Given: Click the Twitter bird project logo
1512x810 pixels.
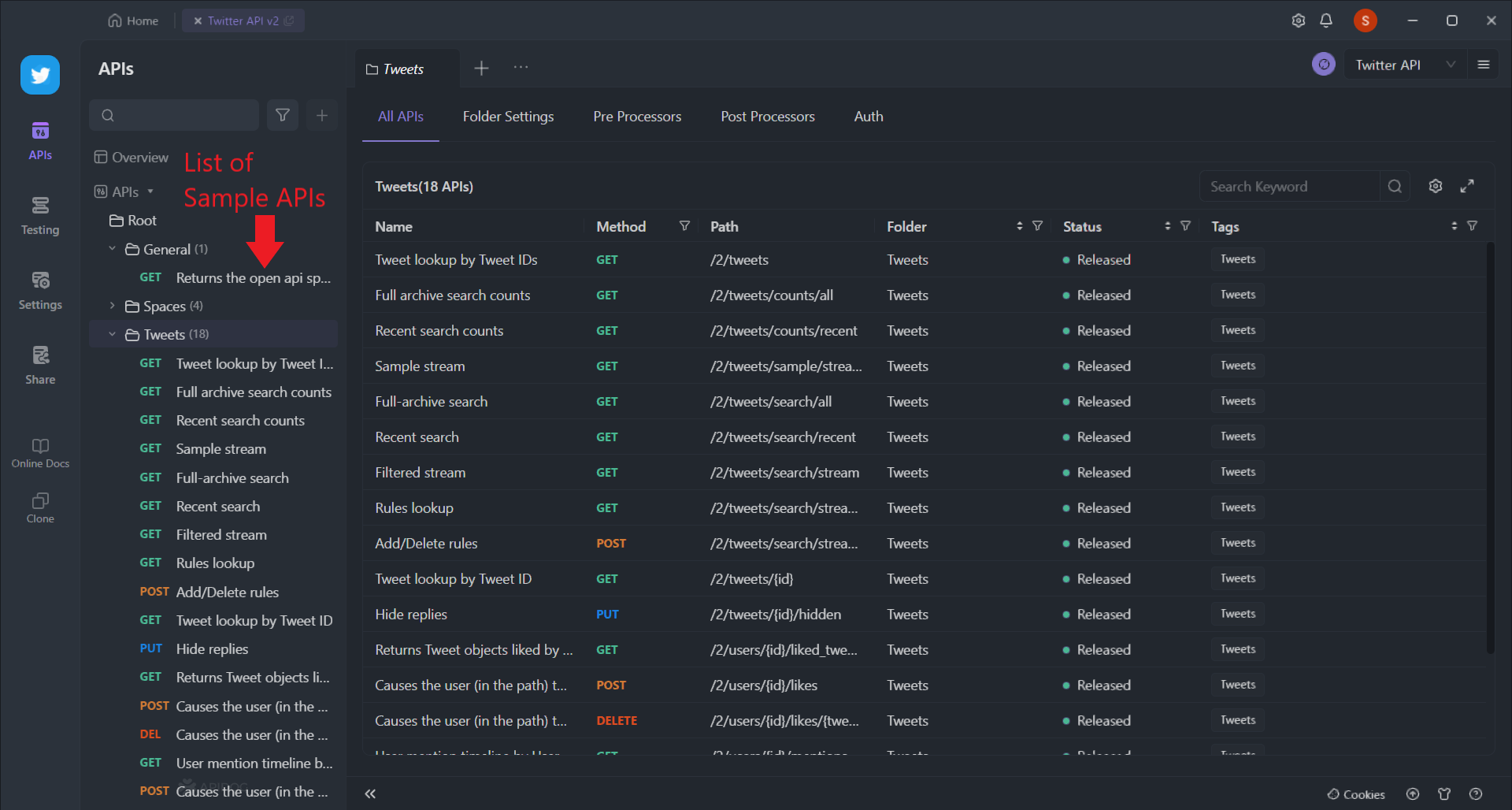Looking at the screenshot, I should (40, 75).
